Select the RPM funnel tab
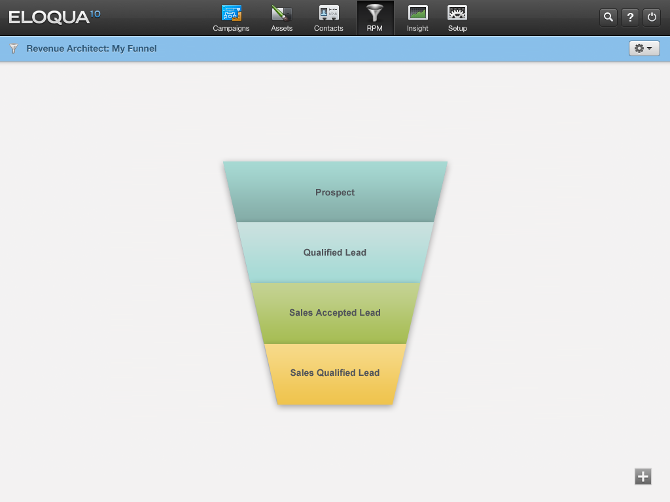 point(375,17)
